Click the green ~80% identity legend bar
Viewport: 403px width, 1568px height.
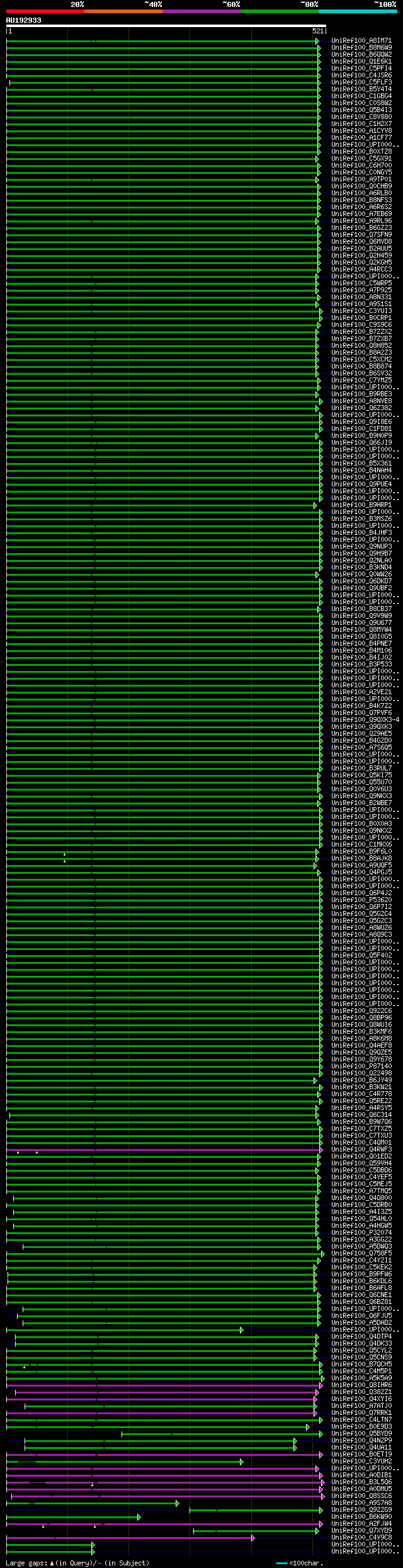(x=280, y=11)
